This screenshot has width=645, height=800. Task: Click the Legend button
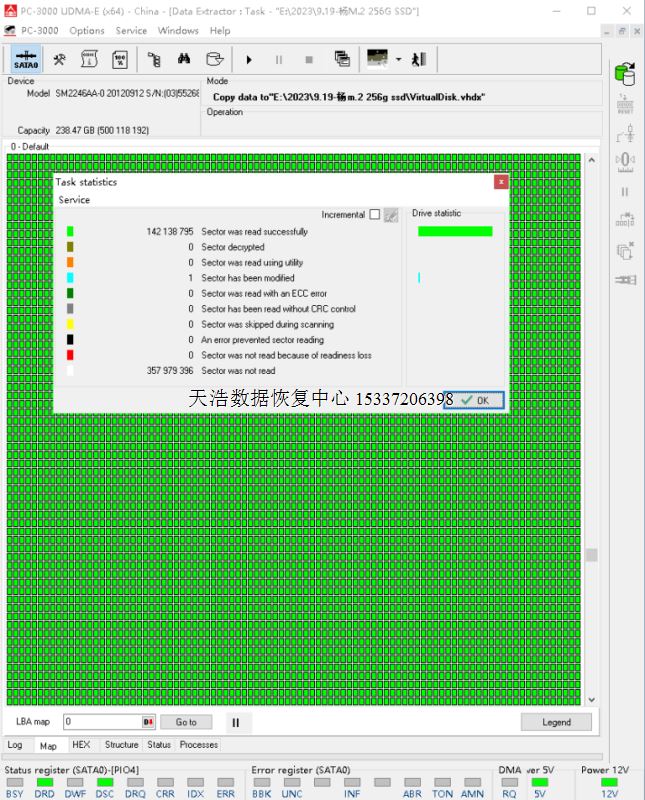point(556,722)
